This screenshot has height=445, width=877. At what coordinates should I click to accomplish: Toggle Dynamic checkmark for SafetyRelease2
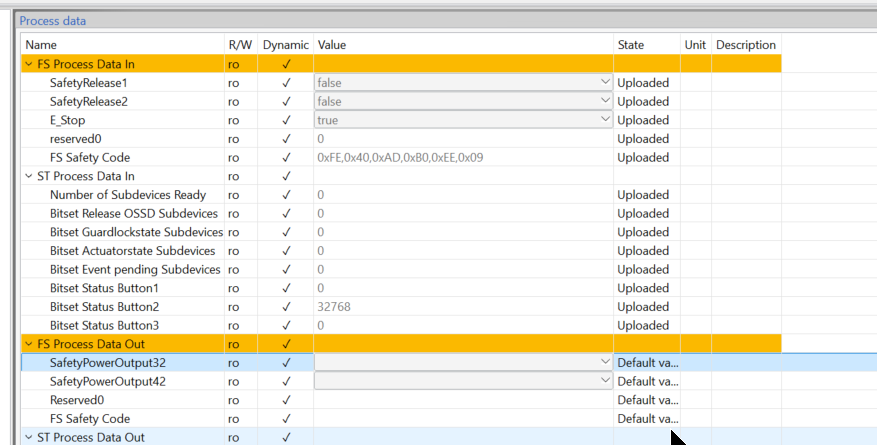(x=286, y=101)
